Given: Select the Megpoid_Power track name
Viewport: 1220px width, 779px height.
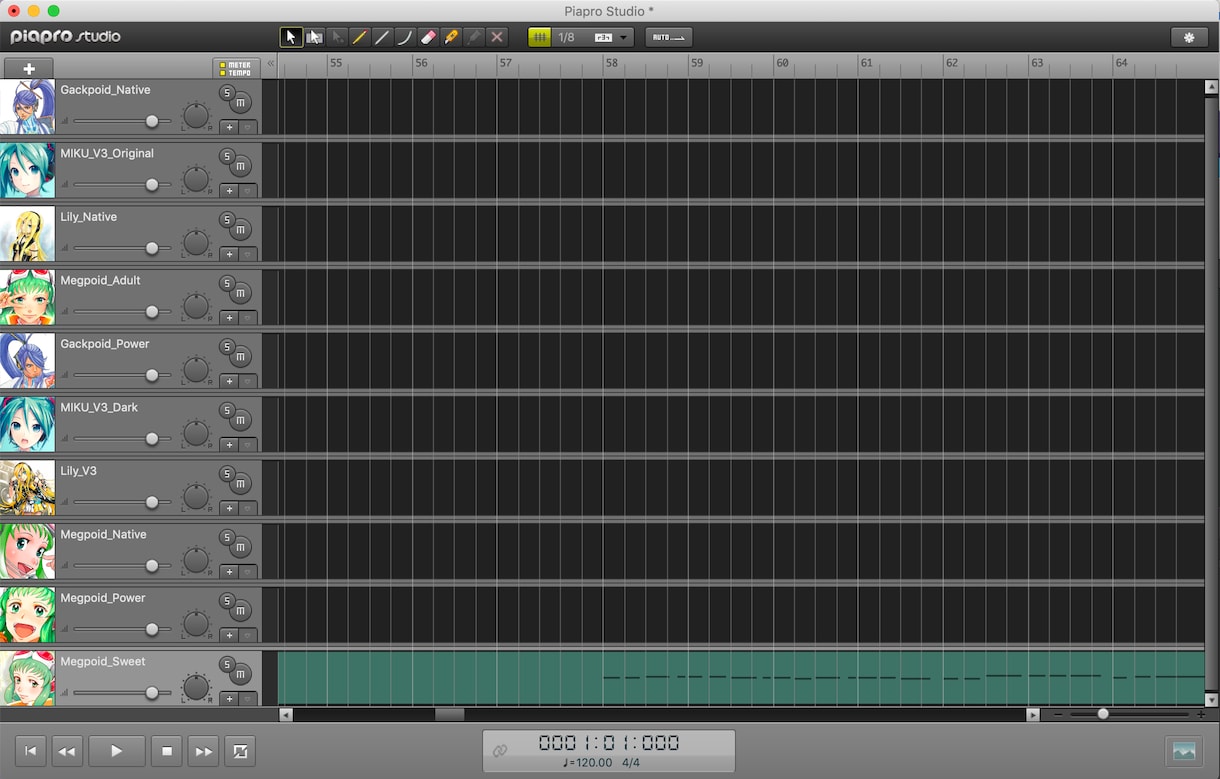Looking at the screenshot, I should (103, 598).
